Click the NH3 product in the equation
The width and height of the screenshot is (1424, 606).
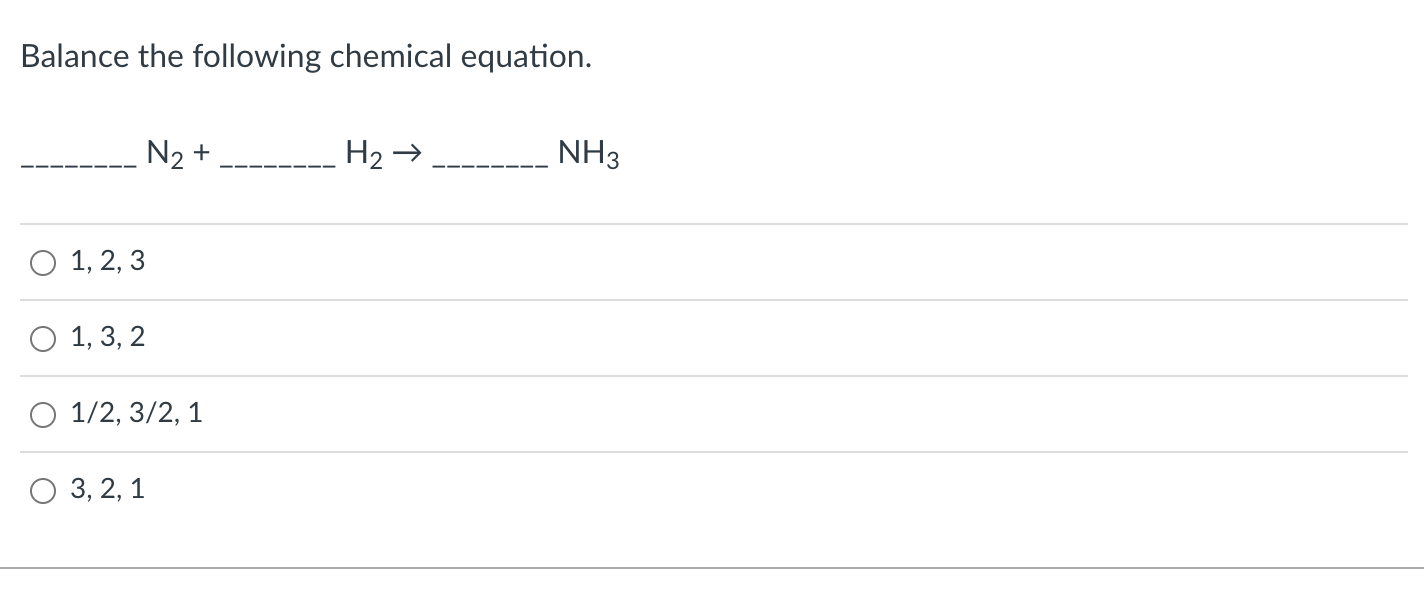[589, 154]
